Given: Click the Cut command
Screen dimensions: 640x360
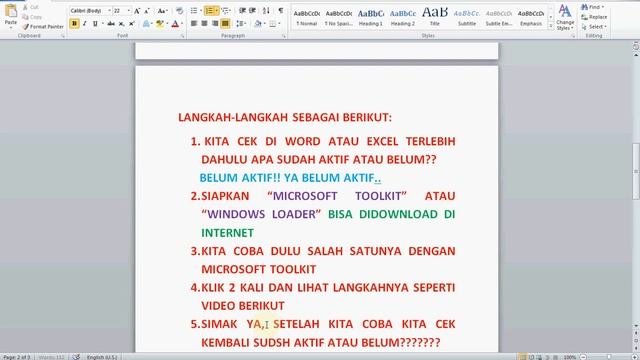Looking at the screenshot, I should click(x=30, y=7).
